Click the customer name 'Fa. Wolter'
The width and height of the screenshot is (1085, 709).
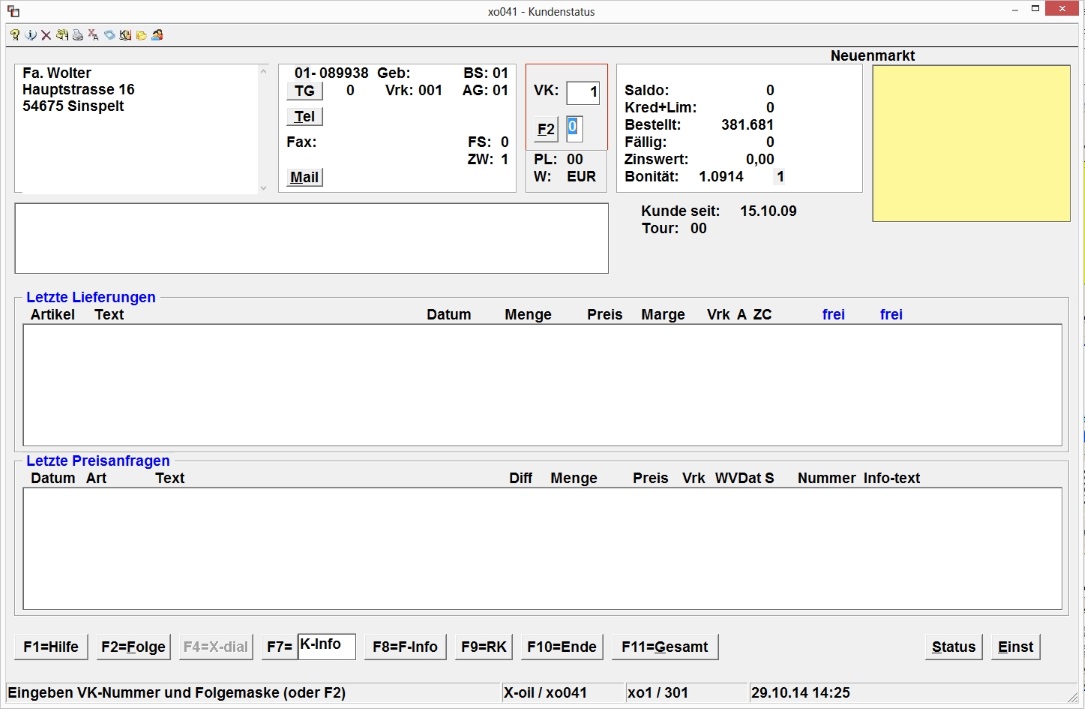[x=57, y=73]
